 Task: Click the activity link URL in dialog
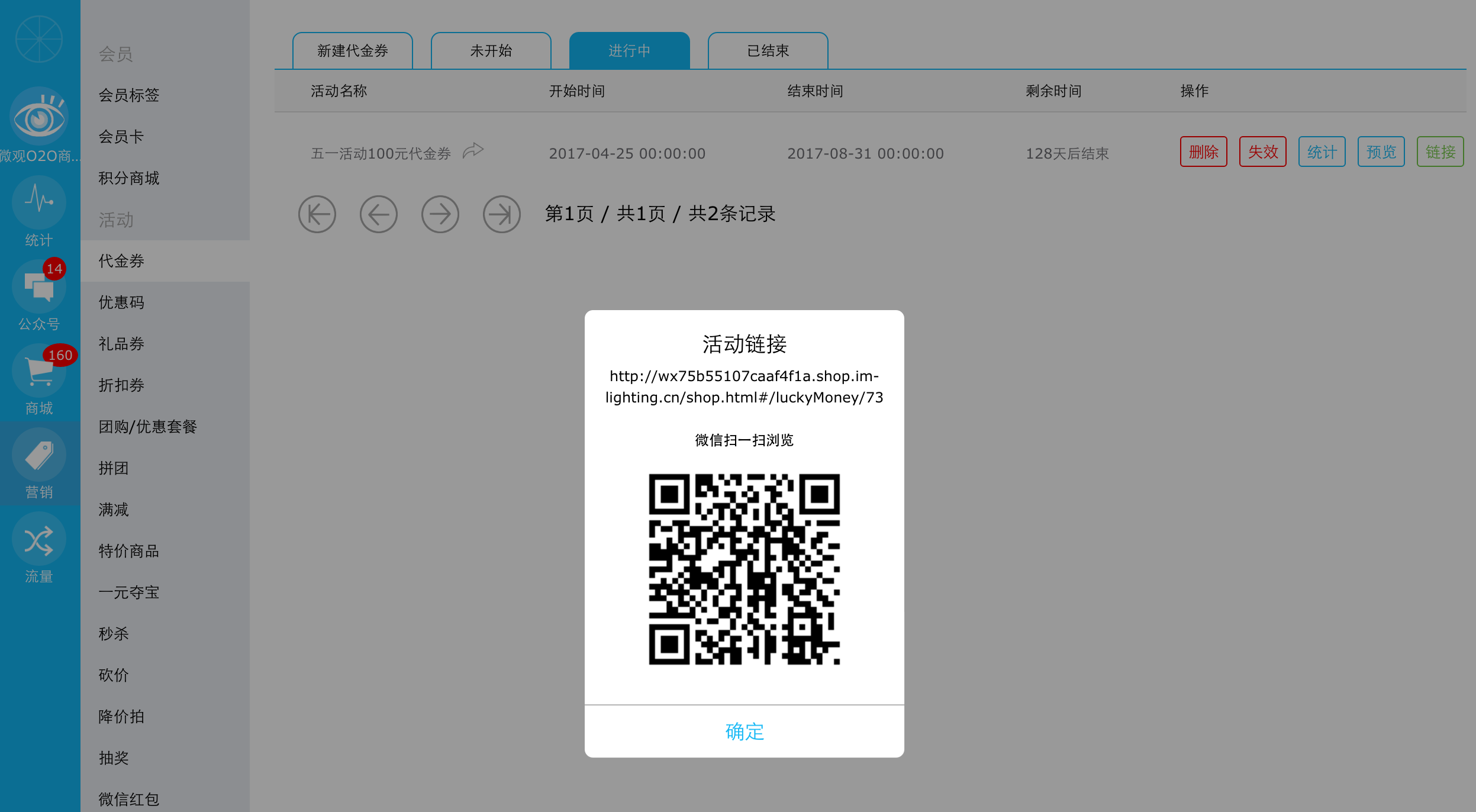click(745, 386)
